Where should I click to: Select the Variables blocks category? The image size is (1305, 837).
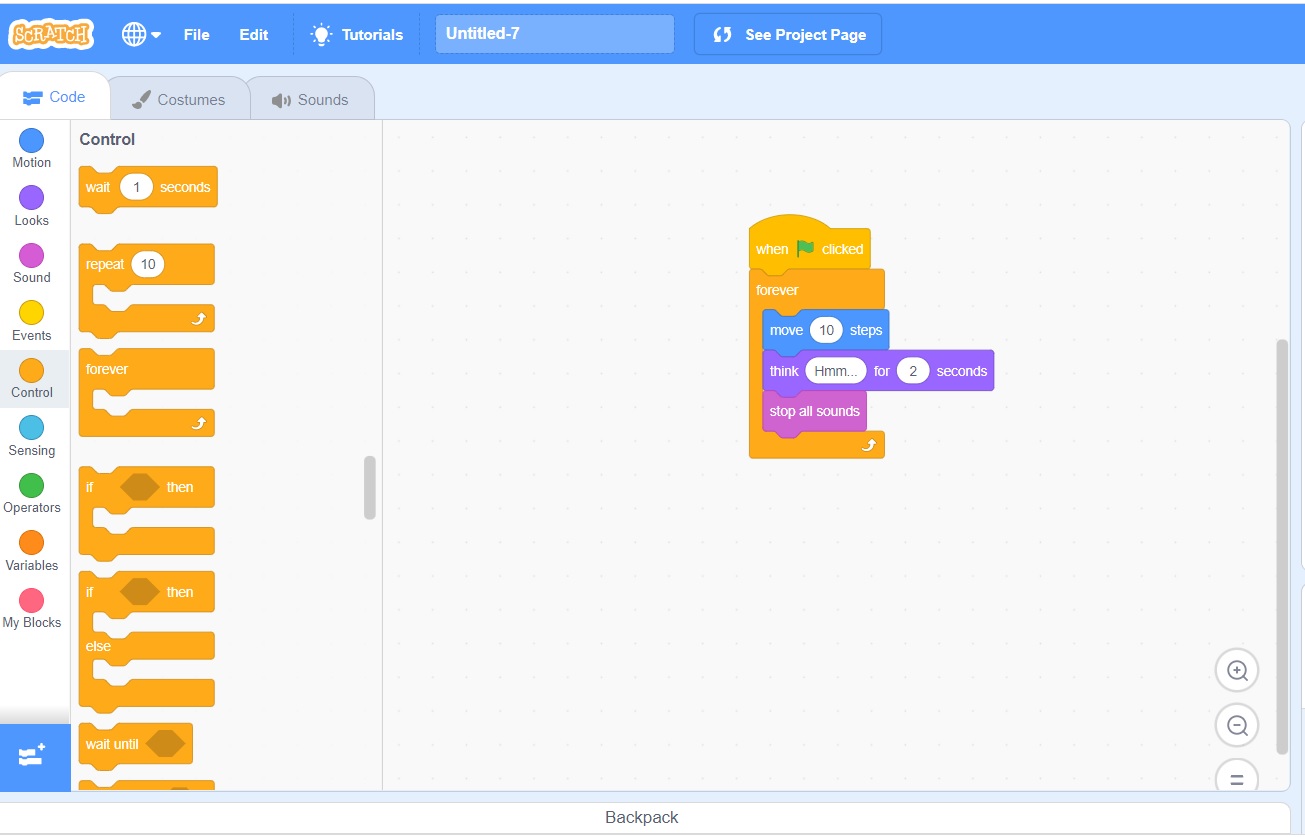32,551
